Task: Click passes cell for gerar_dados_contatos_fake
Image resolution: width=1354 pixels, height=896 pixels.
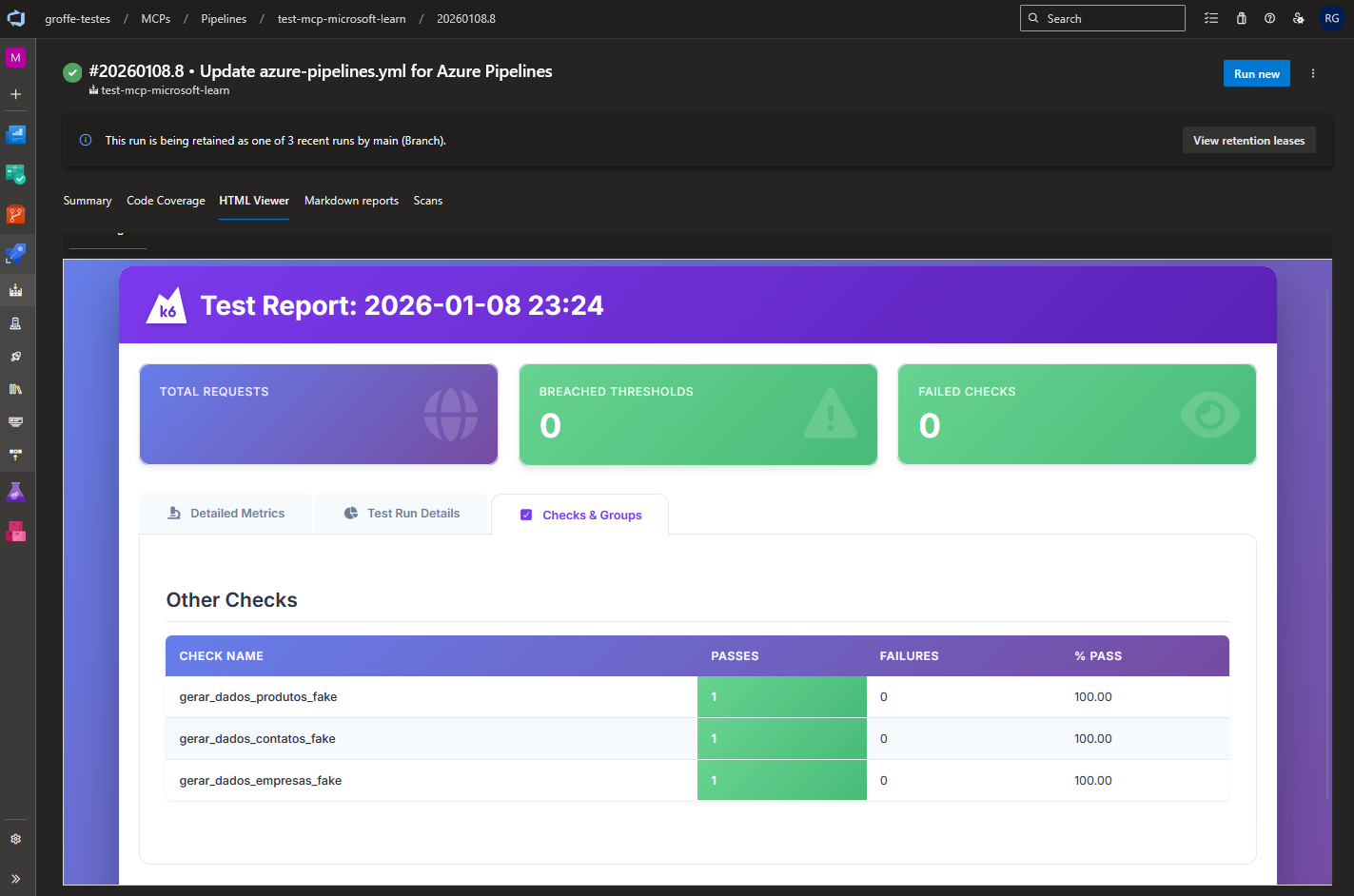Action: (x=782, y=739)
